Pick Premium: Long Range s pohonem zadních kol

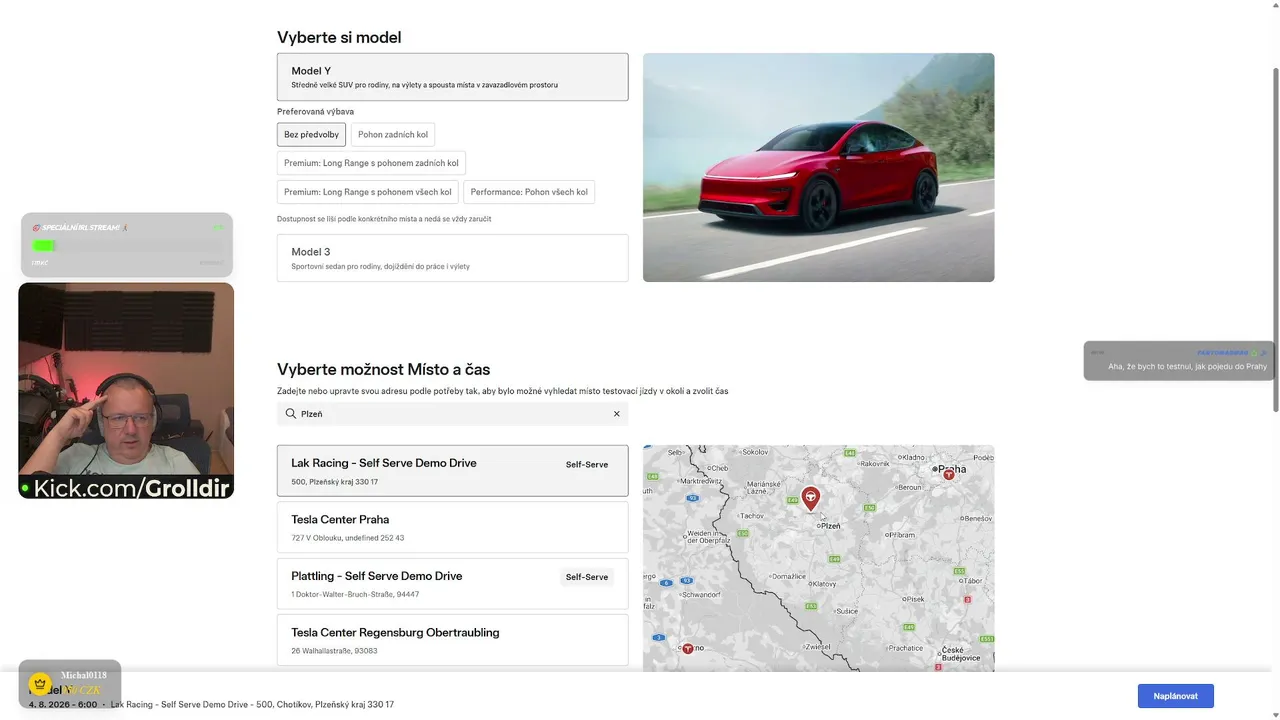[x=371, y=163]
